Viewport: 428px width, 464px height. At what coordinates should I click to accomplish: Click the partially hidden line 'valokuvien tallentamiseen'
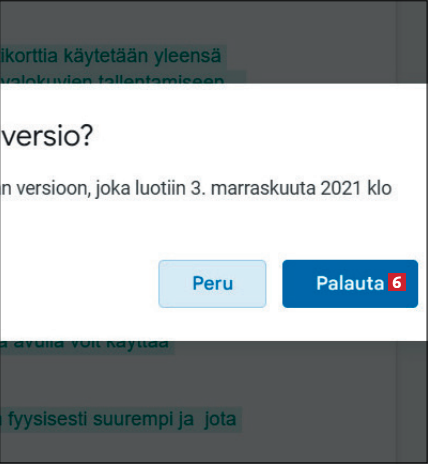tap(112, 81)
